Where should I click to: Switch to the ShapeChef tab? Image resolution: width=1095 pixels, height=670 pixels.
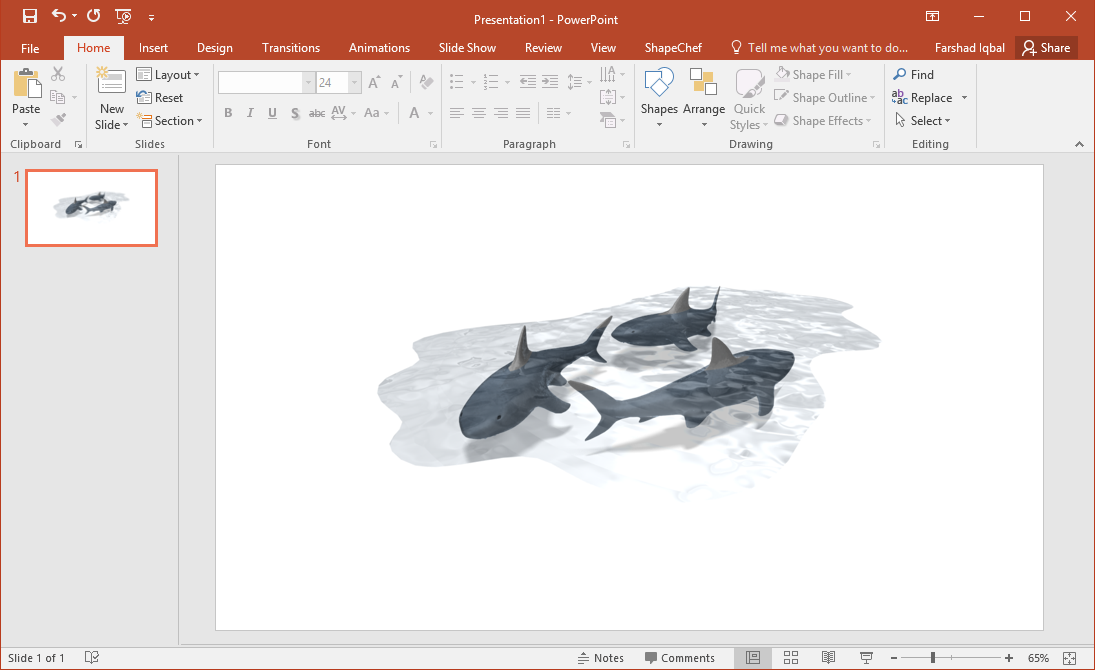(x=673, y=48)
